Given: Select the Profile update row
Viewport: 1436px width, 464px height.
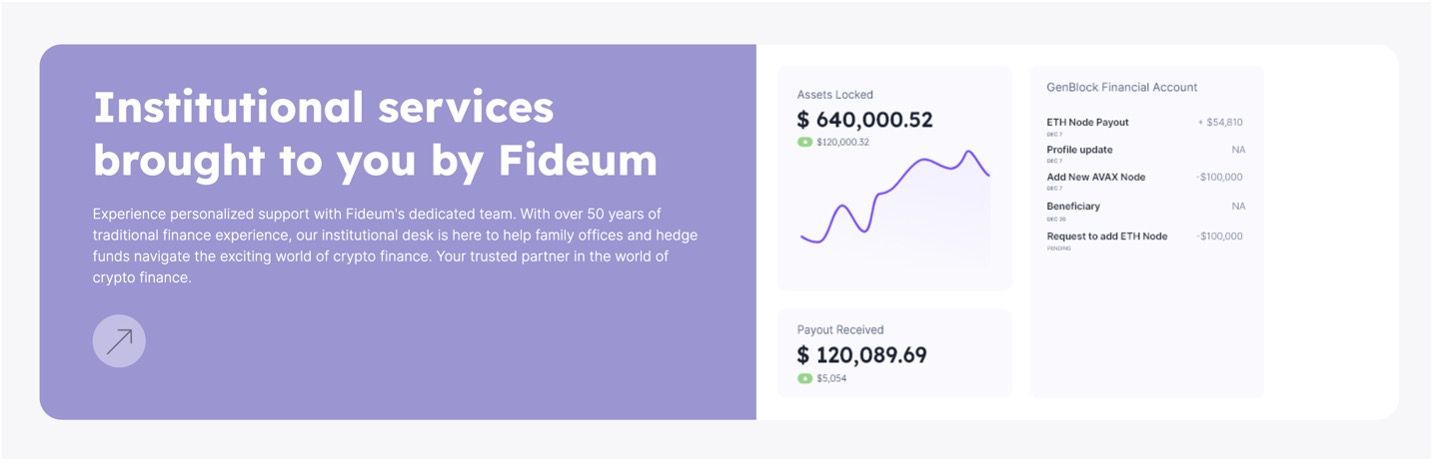Looking at the screenshot, I should [x=1145, y=153].
